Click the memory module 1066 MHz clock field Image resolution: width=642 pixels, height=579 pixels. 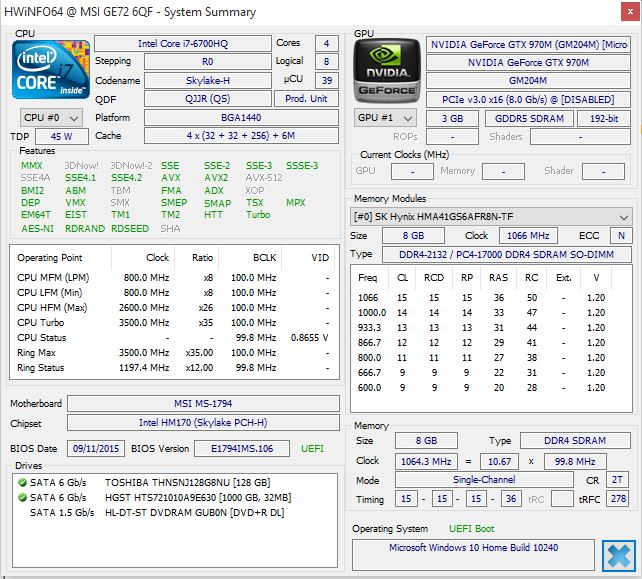pyautogui.click(x=528, y=235)
